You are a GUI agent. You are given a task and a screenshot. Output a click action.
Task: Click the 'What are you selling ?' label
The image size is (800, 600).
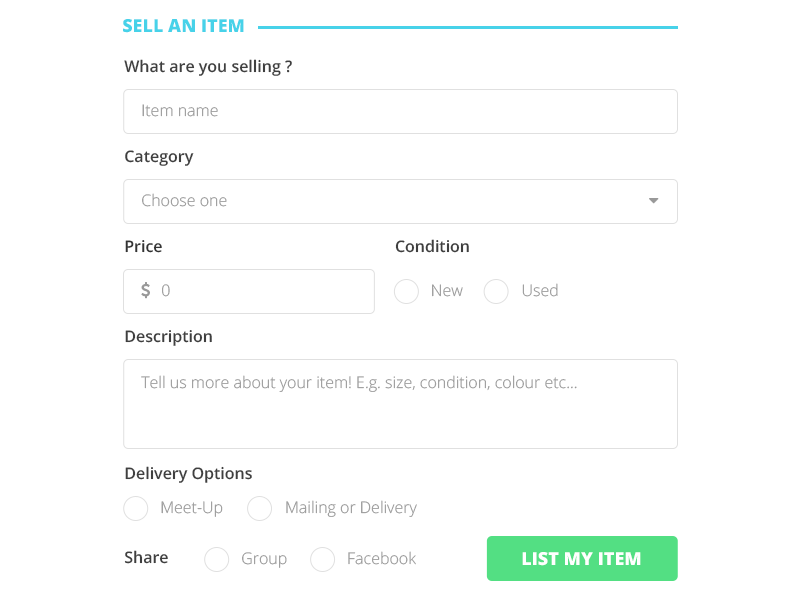click(208, 67)
